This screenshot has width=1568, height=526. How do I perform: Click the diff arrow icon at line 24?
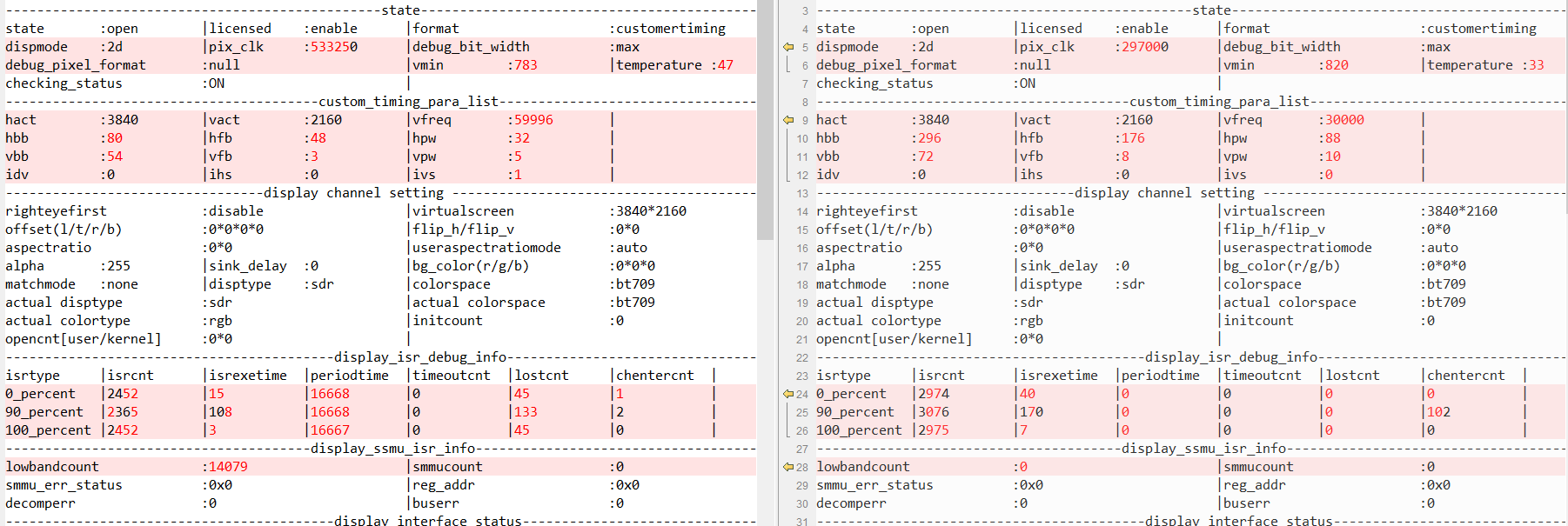tap(788, 394)
